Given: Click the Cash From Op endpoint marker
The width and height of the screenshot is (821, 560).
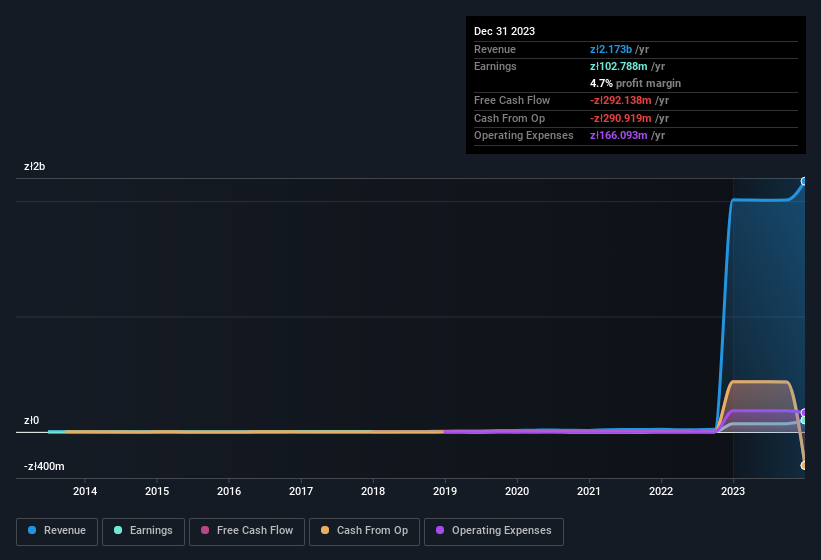Looking at the screenshot, I should pos(804,465).
